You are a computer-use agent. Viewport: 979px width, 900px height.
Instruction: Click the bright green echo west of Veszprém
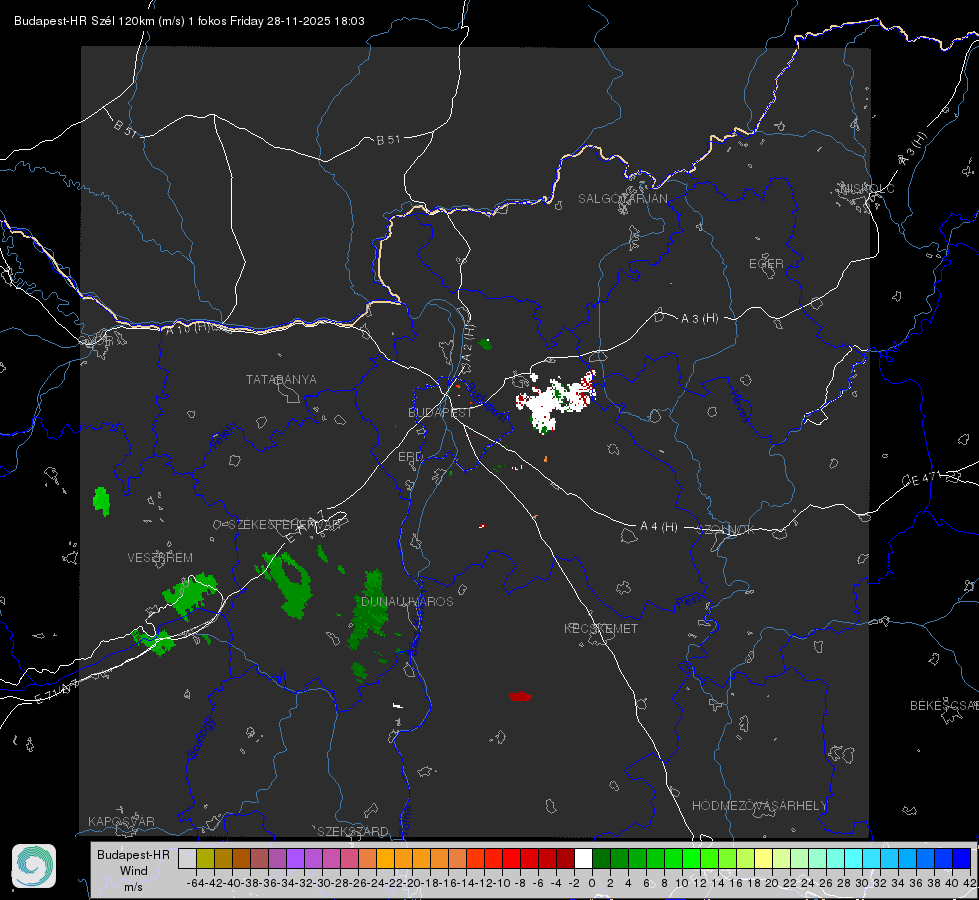101,501
